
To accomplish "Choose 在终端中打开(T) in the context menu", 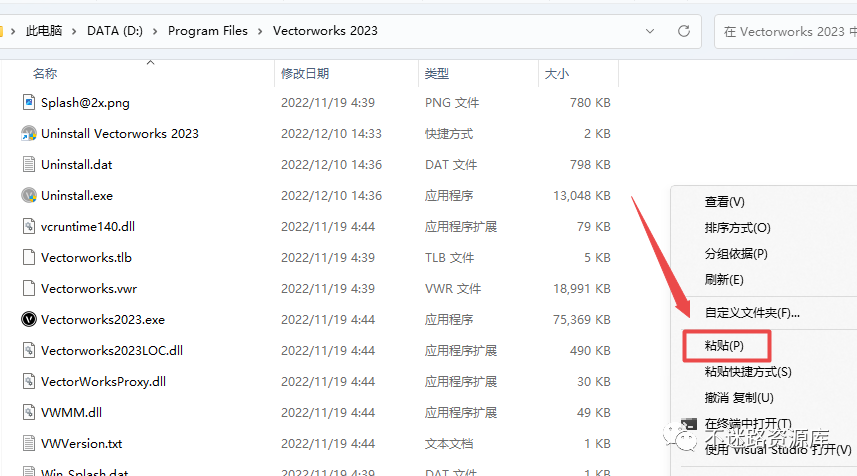I will point(748,424).
